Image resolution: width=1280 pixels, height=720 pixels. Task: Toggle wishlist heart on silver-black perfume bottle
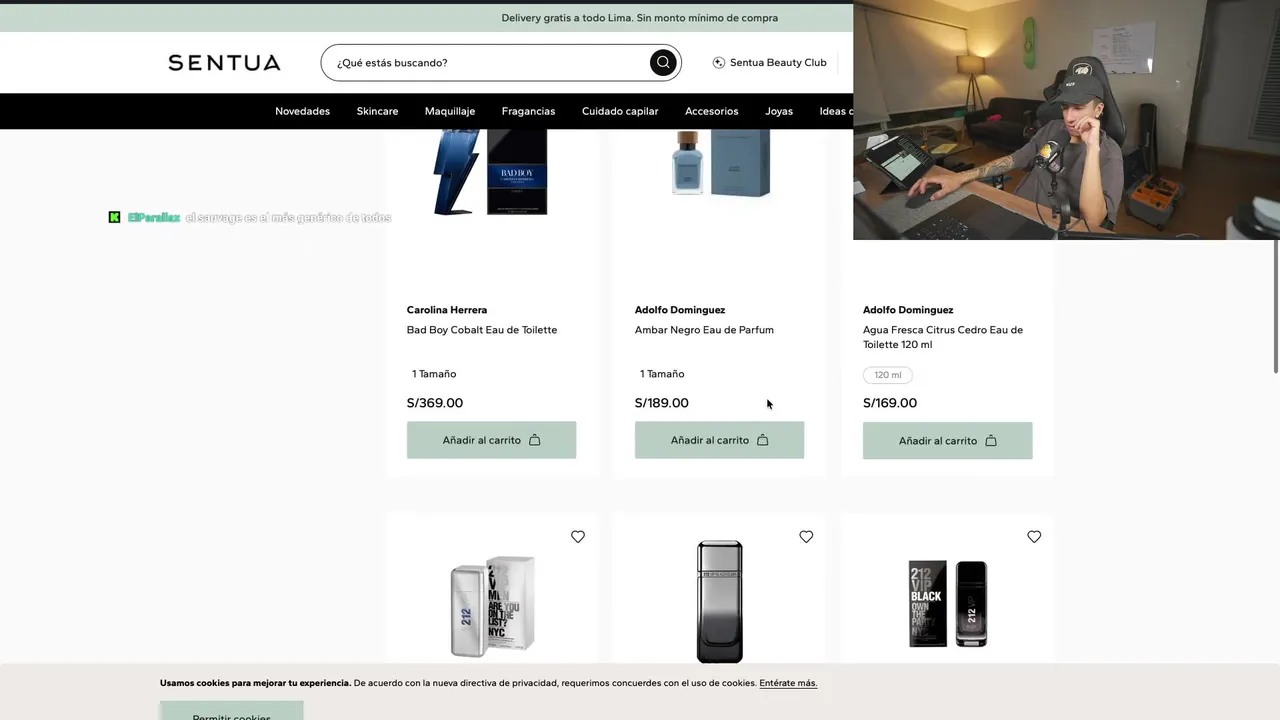806,537
